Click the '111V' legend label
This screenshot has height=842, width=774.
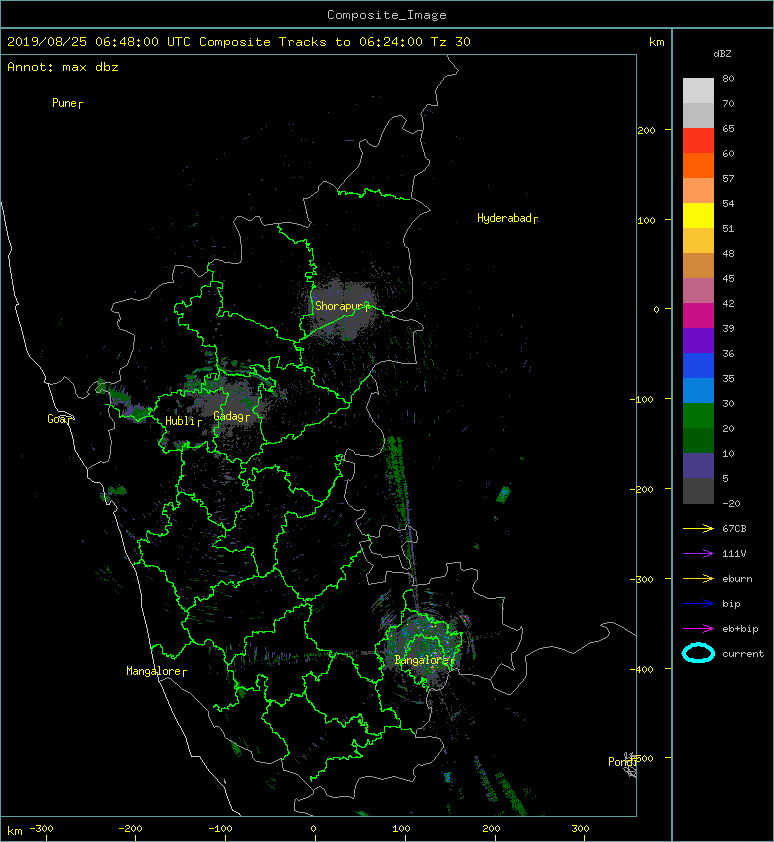click(734, 554)
